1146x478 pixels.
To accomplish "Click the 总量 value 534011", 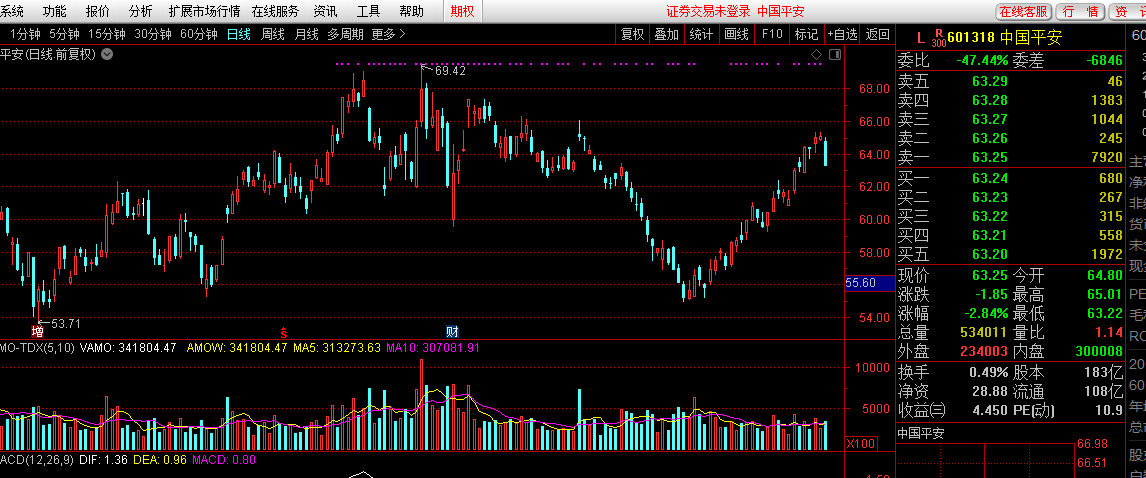I will (x=984, y=333).
